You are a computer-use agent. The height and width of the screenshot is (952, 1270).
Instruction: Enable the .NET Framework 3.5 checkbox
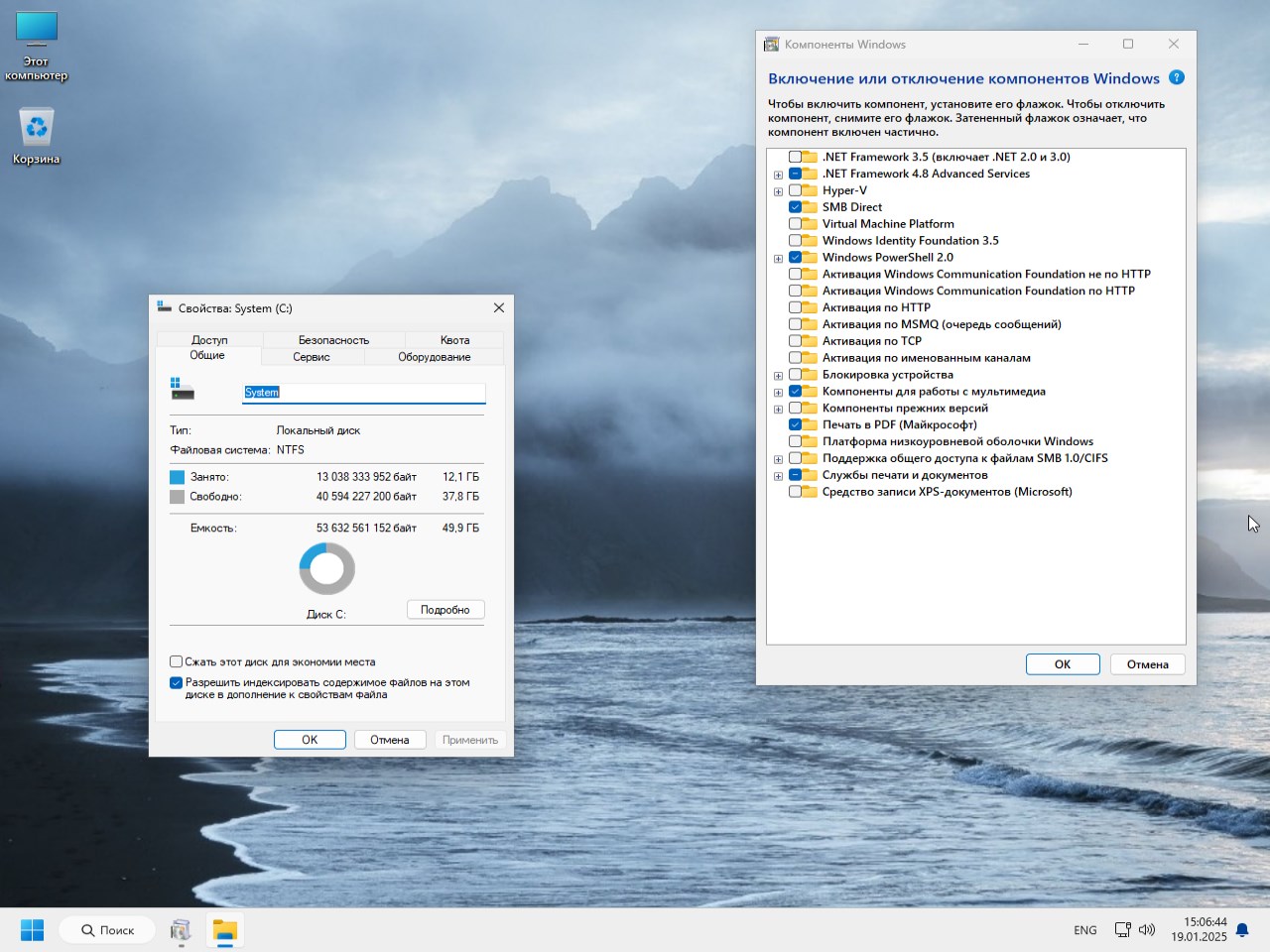(x=796, y=157)
